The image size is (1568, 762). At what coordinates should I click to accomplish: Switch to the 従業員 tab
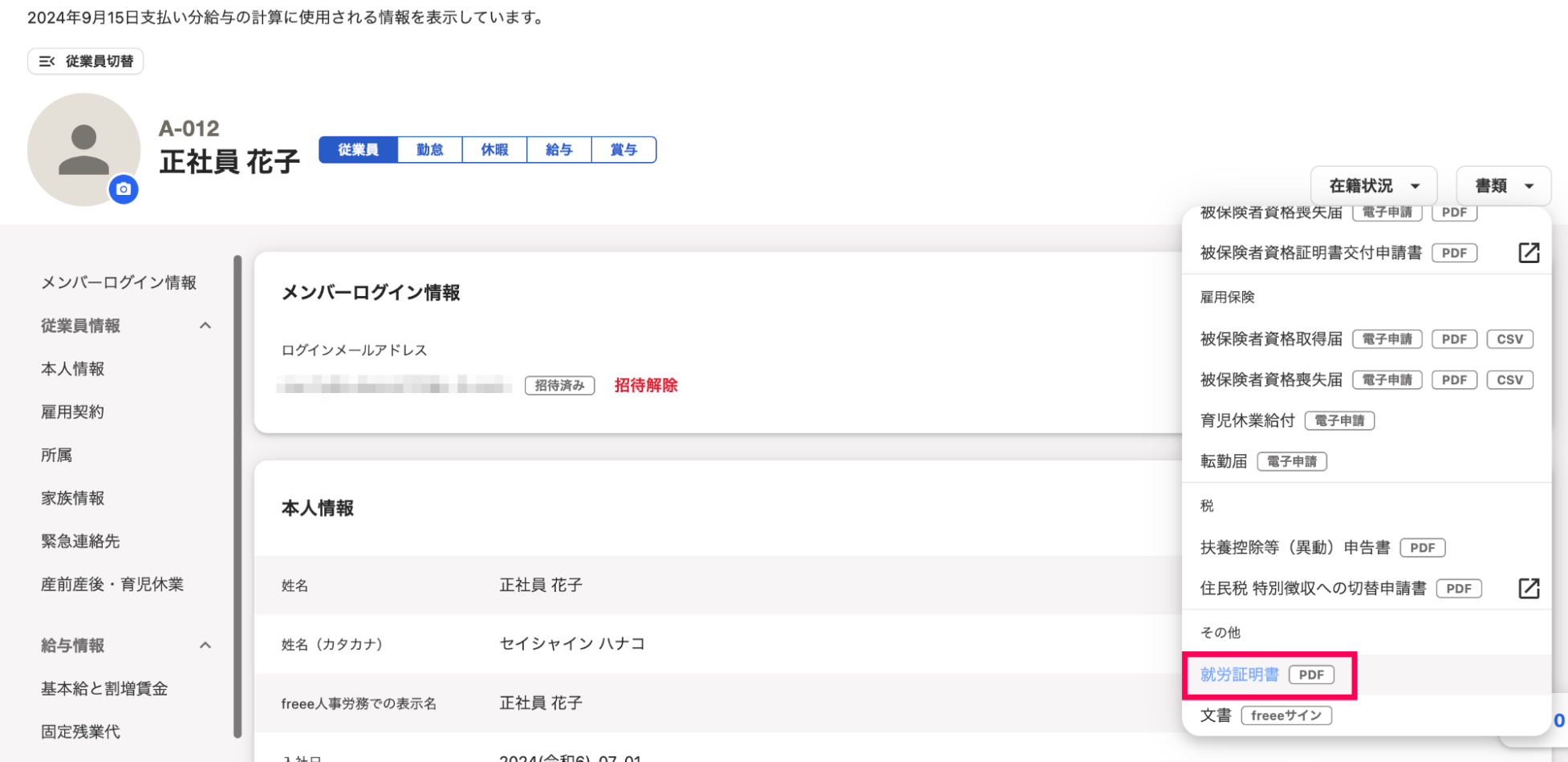click(358, 150)
